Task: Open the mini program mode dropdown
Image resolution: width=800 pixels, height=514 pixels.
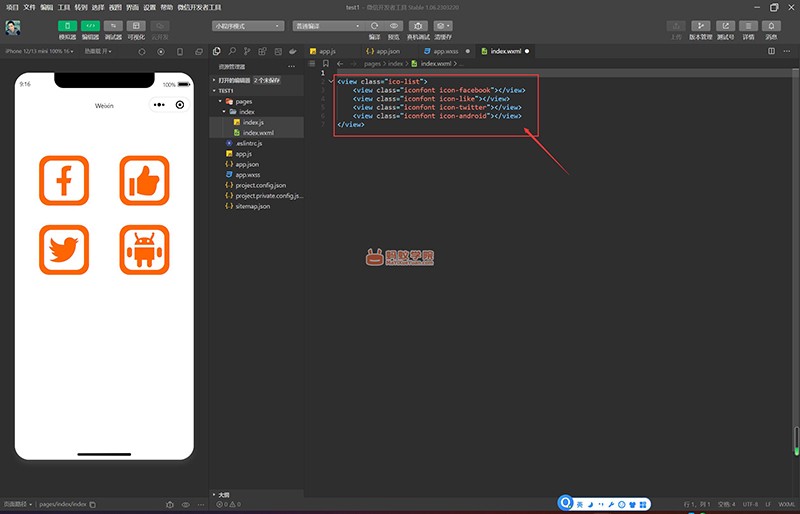Action: (x=248, y=26)
